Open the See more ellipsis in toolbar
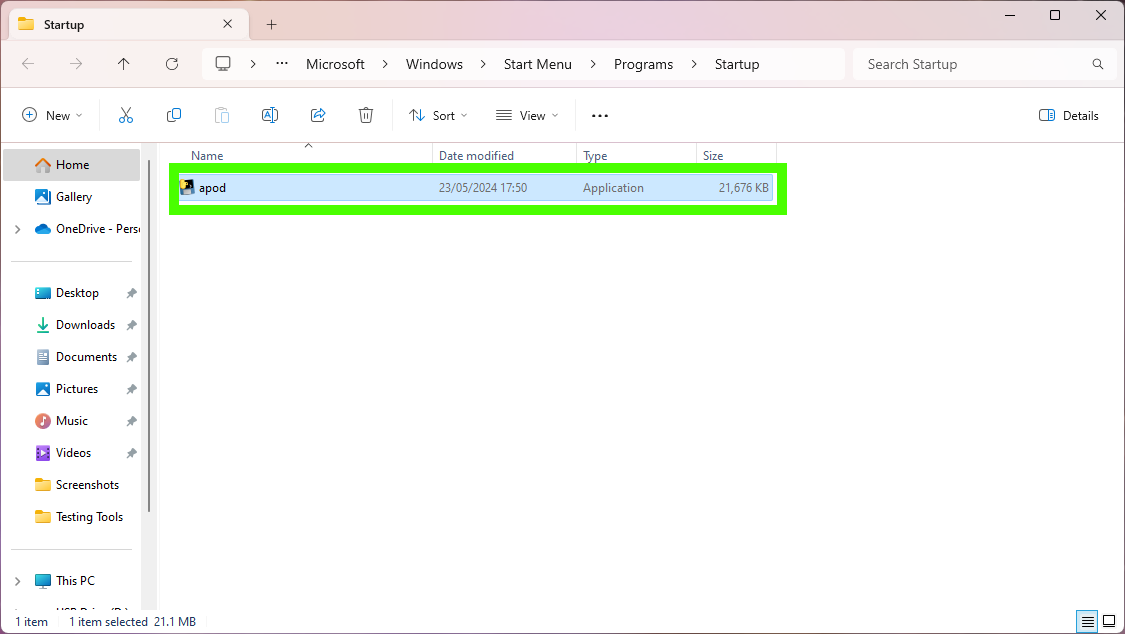Viewport: 1125px width, 634px height. click(600, 115)
